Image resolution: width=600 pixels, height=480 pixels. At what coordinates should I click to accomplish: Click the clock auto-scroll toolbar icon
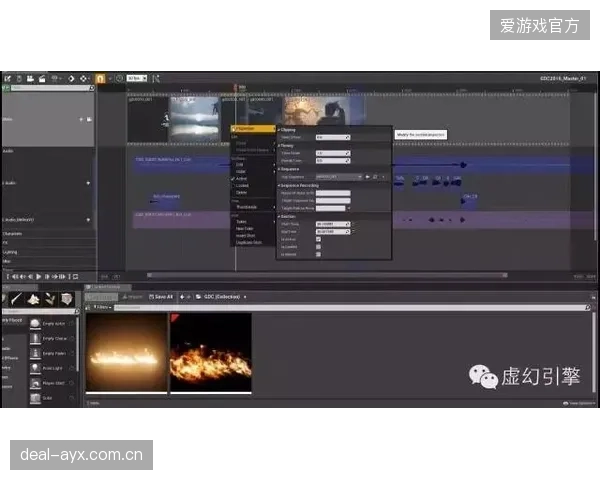click(119, 78)
